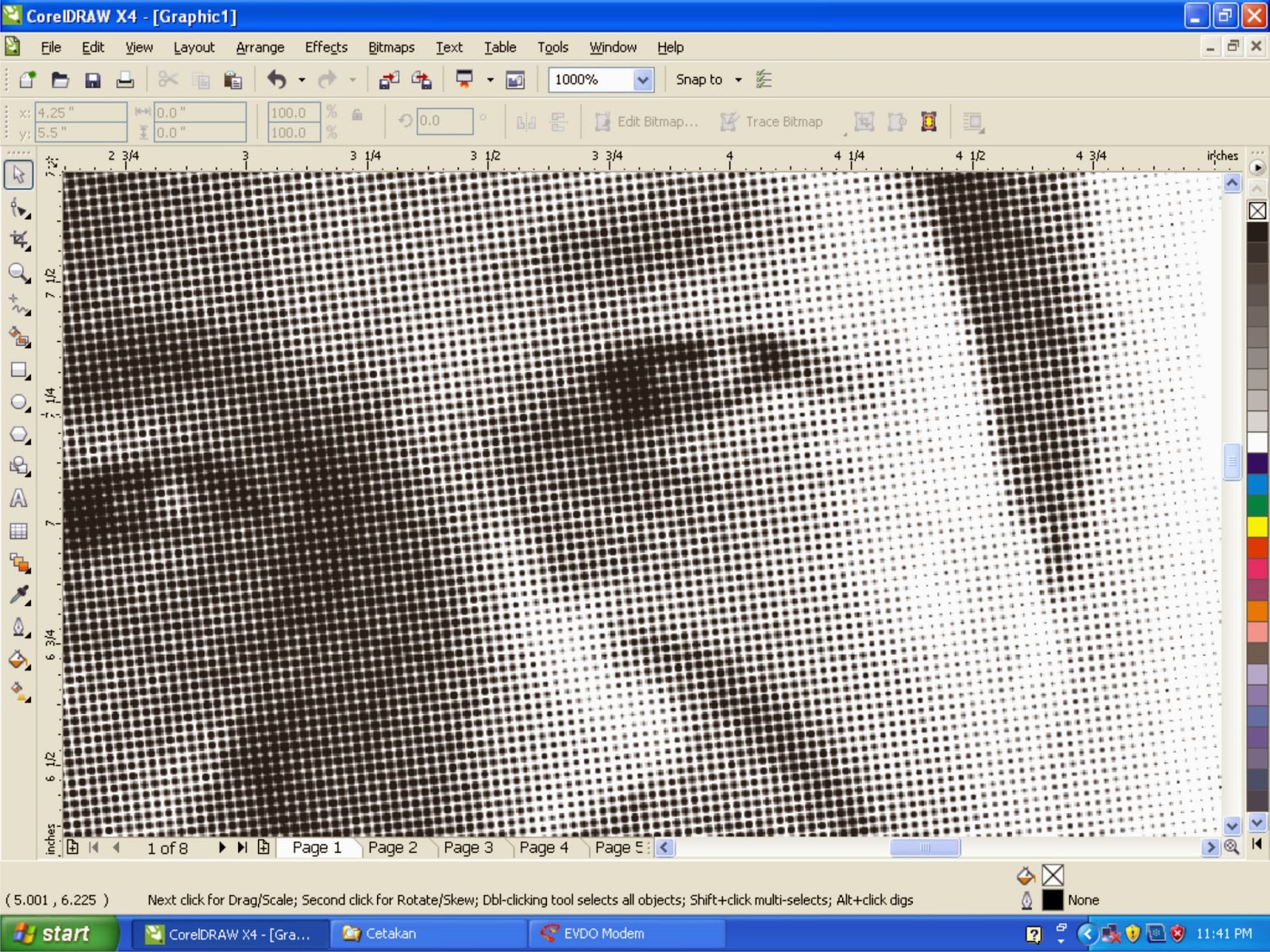Switch to Cetakan folder in taskbar

429,934
